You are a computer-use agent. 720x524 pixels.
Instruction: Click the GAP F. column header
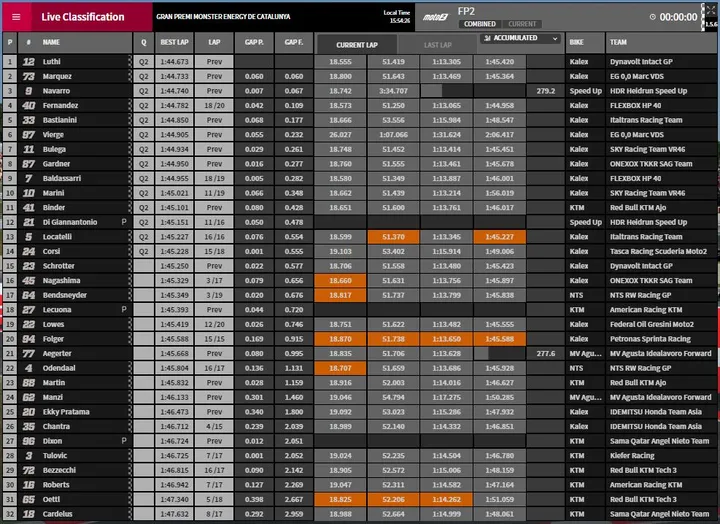tap(294, 42)
